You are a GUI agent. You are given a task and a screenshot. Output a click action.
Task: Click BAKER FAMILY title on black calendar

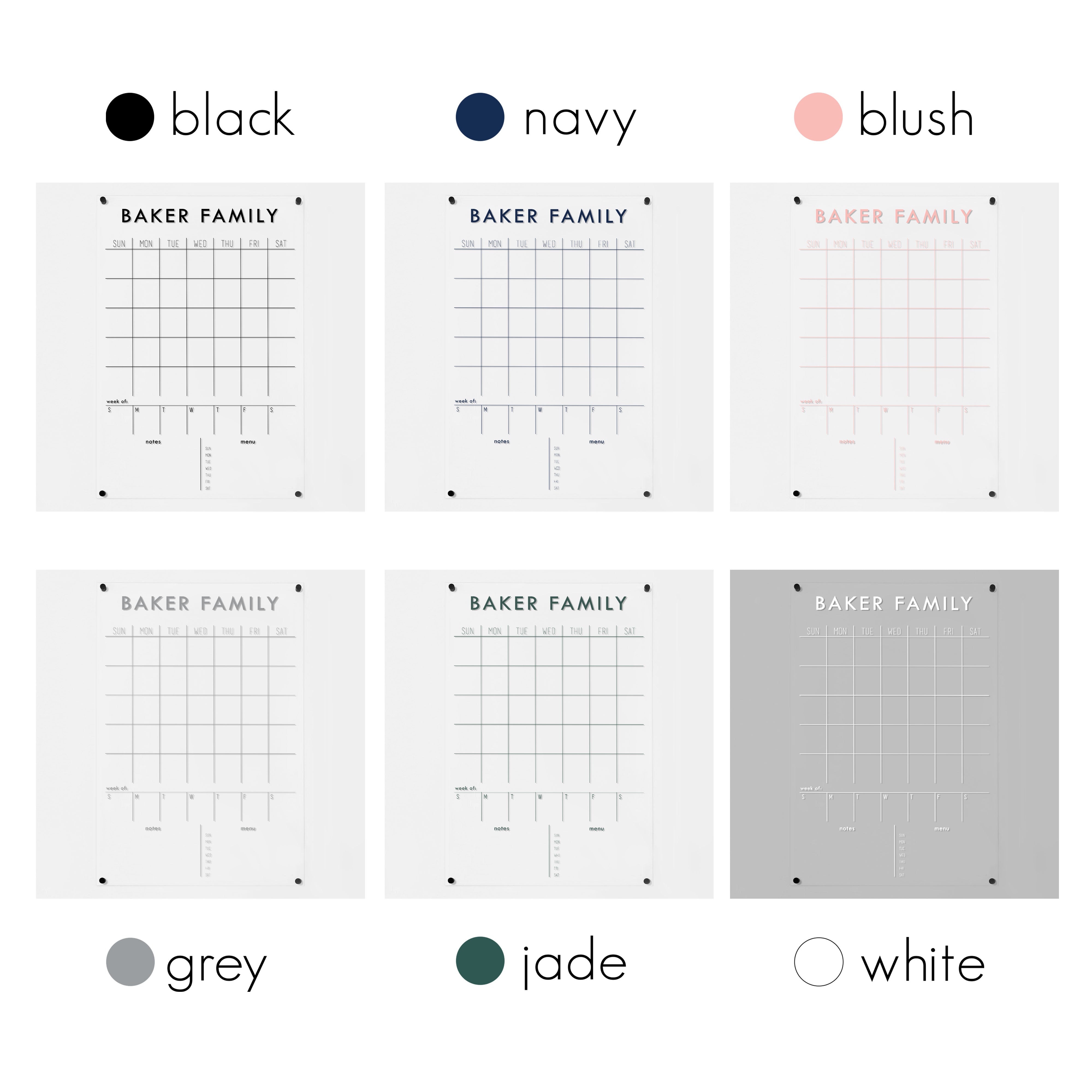pos(200,216)
